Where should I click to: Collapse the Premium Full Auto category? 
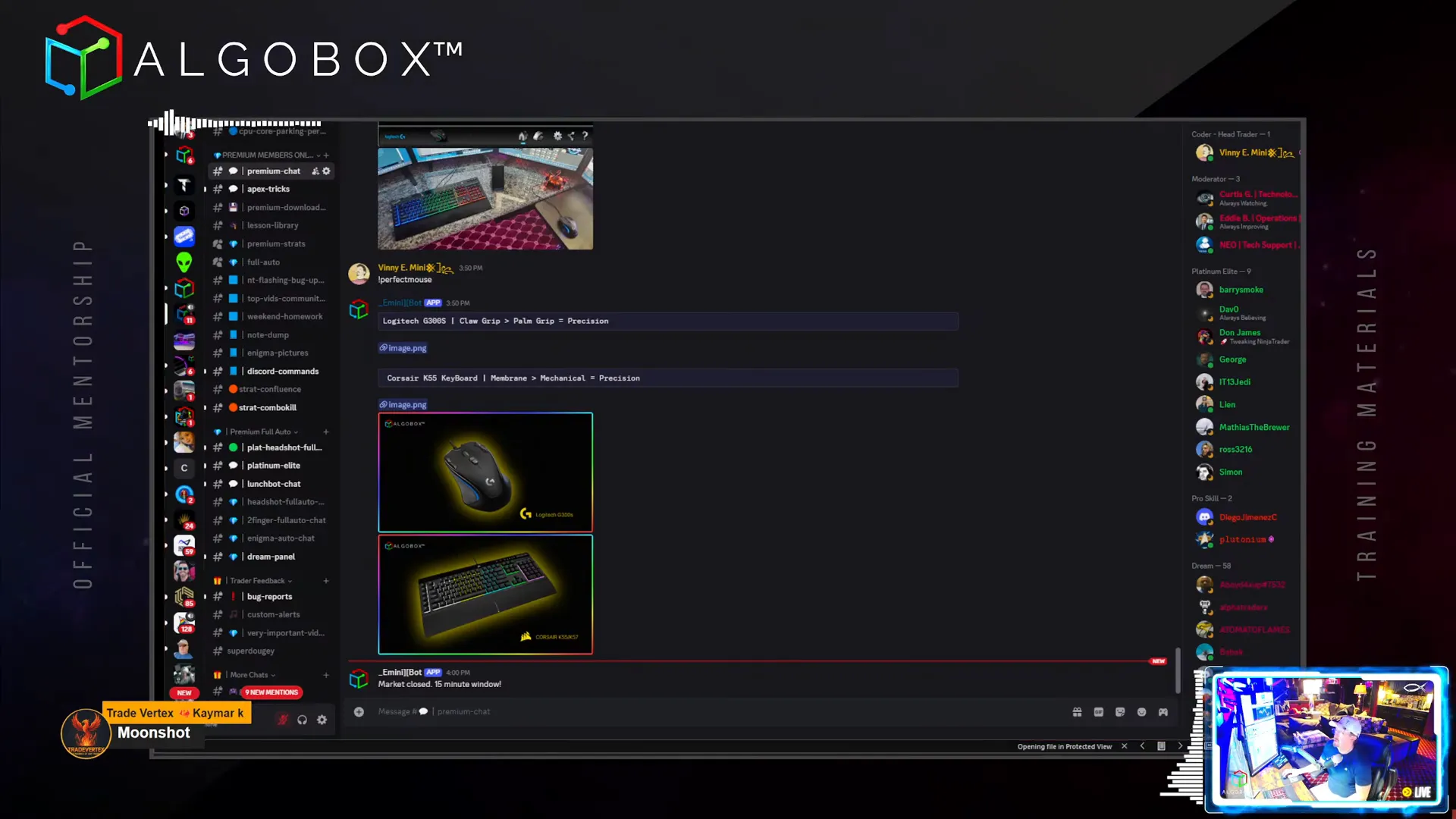[x=258, y=431]
